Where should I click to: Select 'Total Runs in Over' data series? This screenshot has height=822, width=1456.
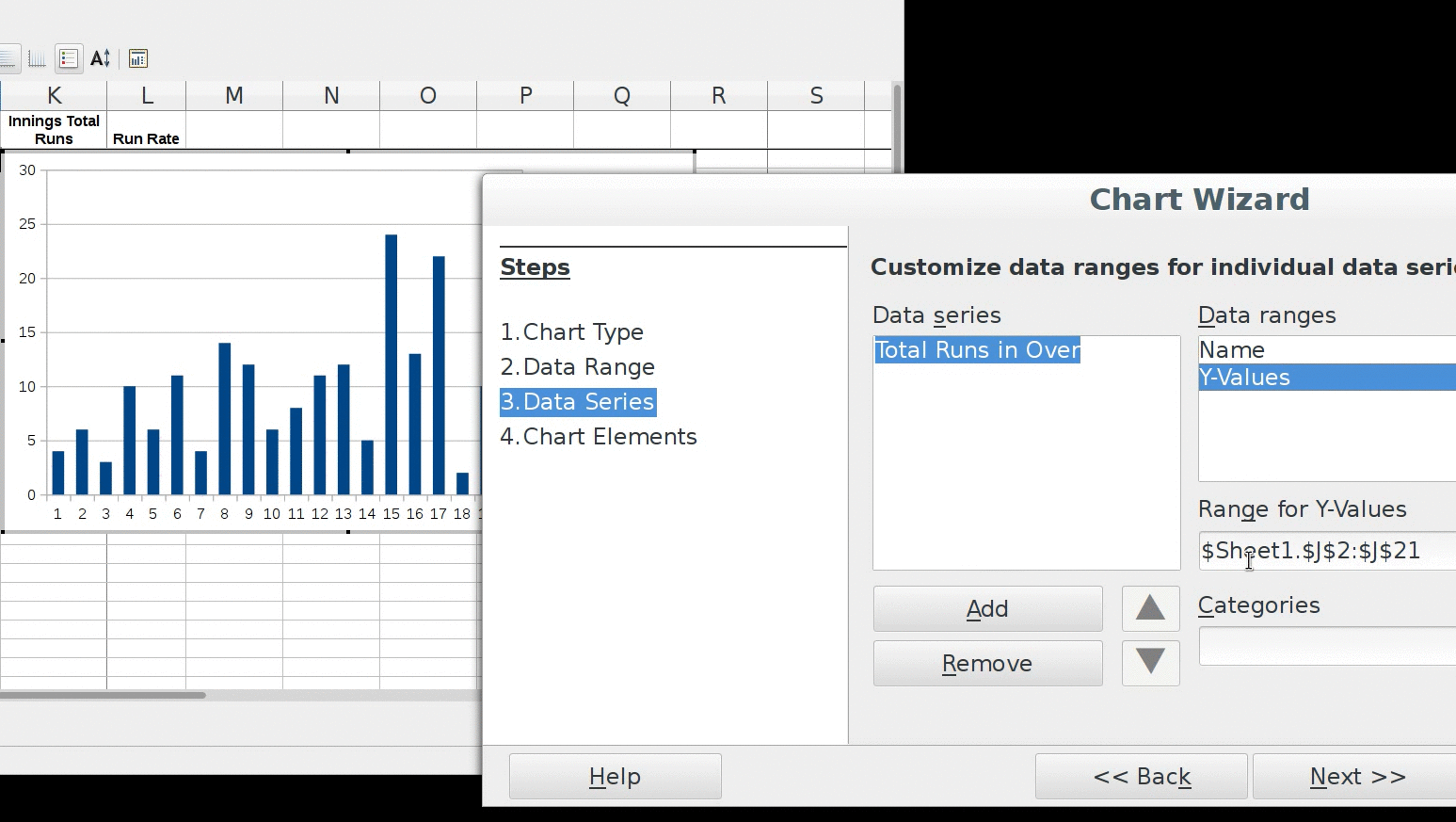[977, 350]
